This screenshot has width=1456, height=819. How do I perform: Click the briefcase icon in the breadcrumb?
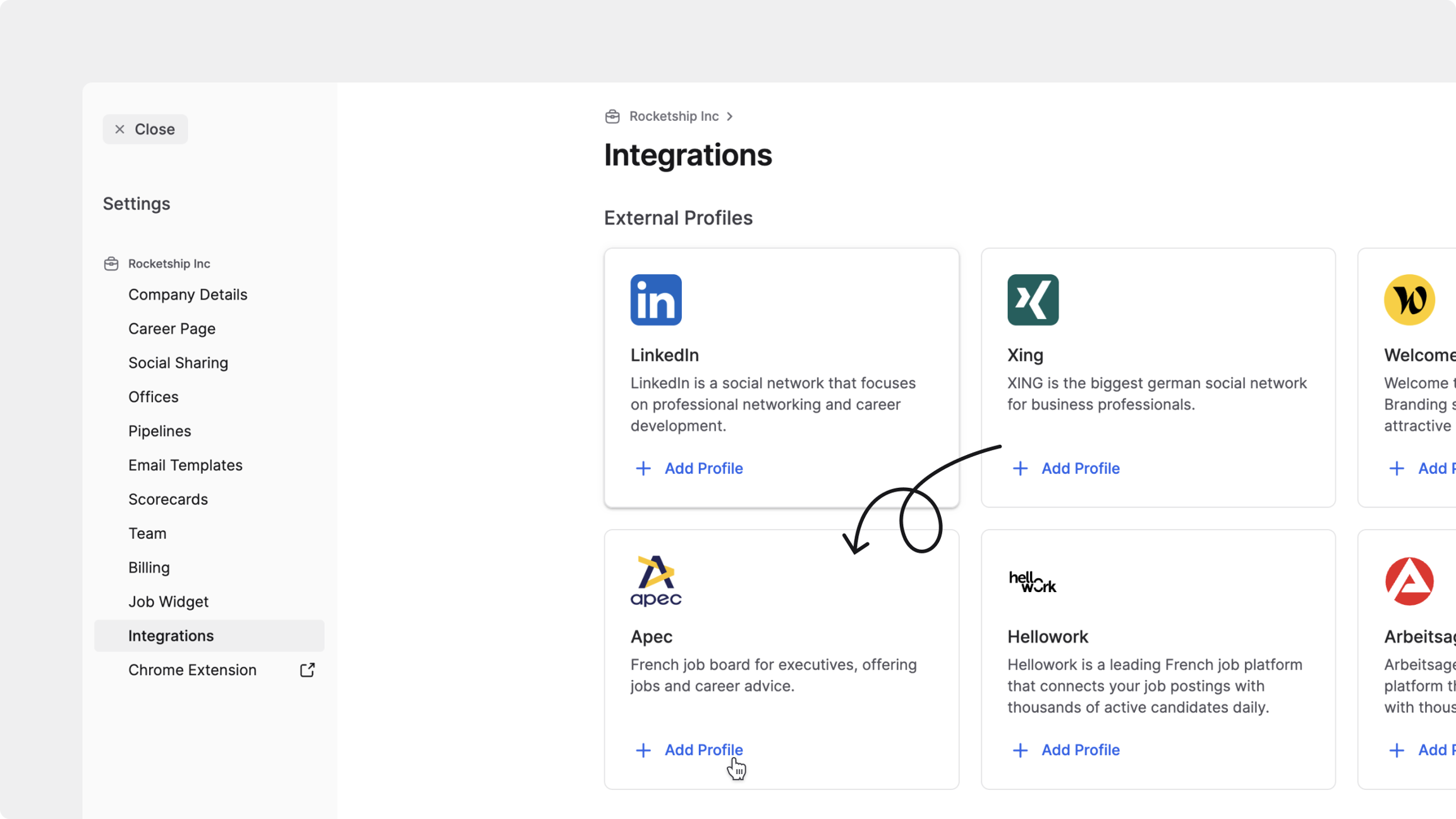pos(612,116)
